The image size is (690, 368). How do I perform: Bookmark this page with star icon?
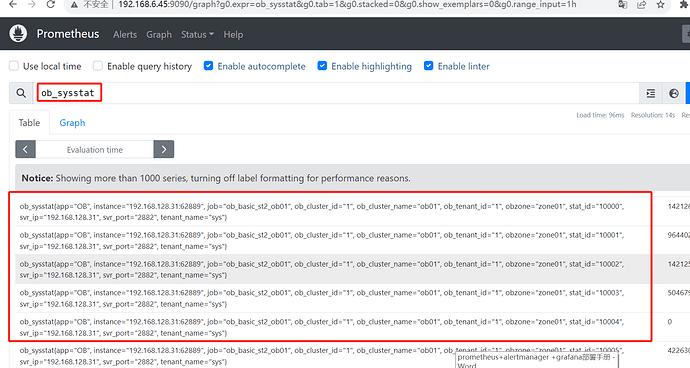point(661,4)
